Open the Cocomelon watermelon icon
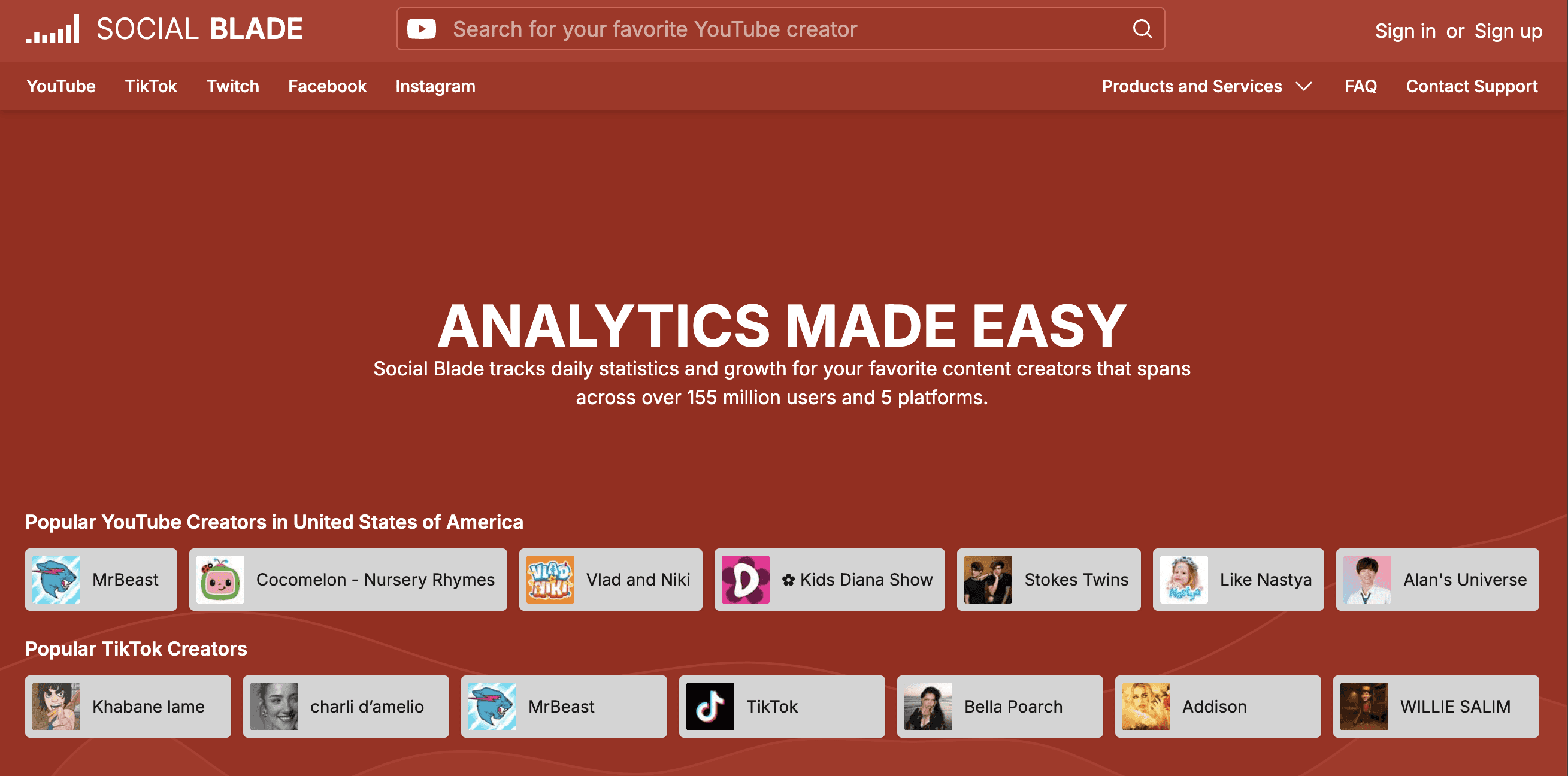This screenshot has height=776, width=1568. coord(220,579)
